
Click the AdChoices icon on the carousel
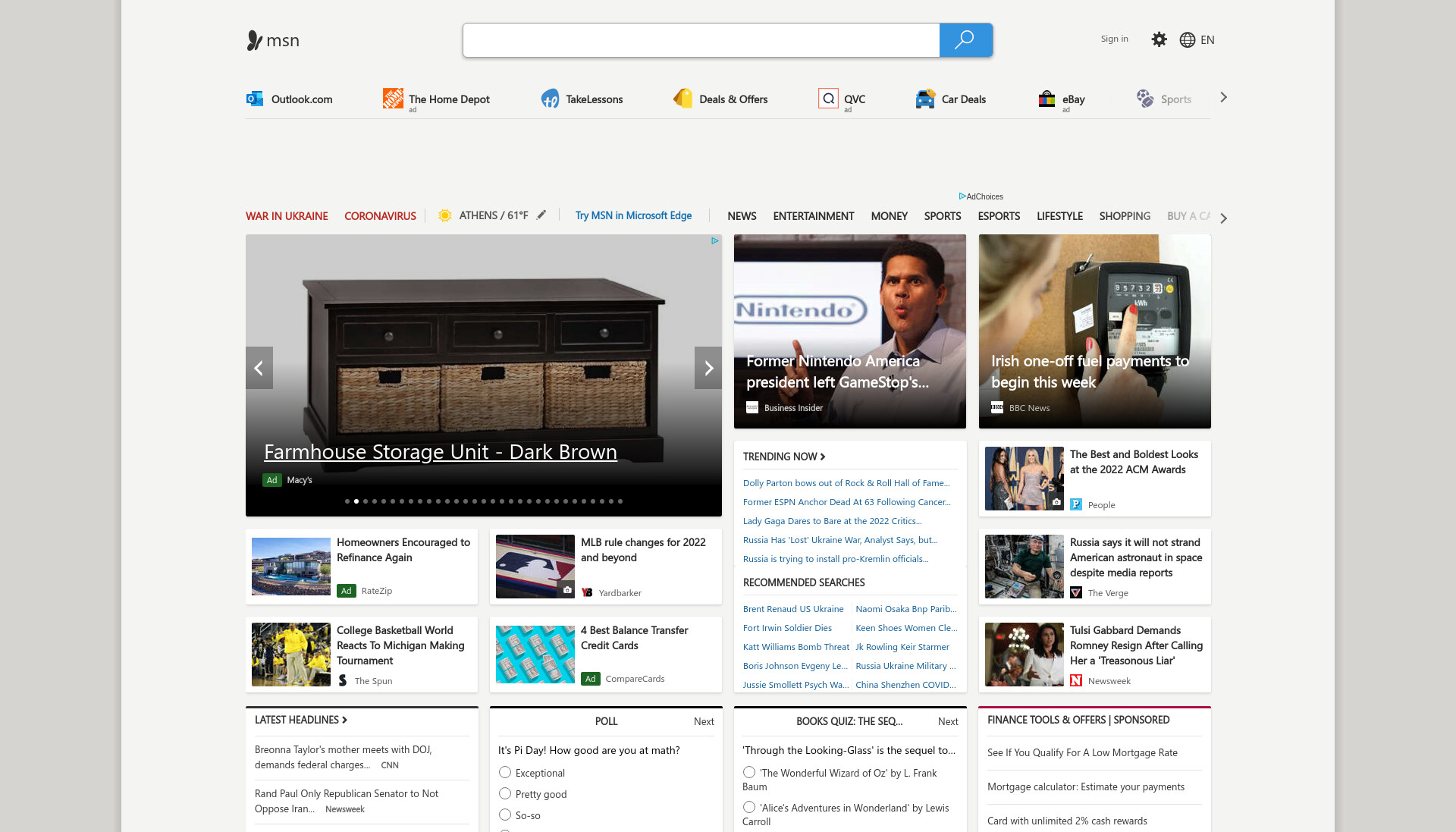[x=714, y=241]
